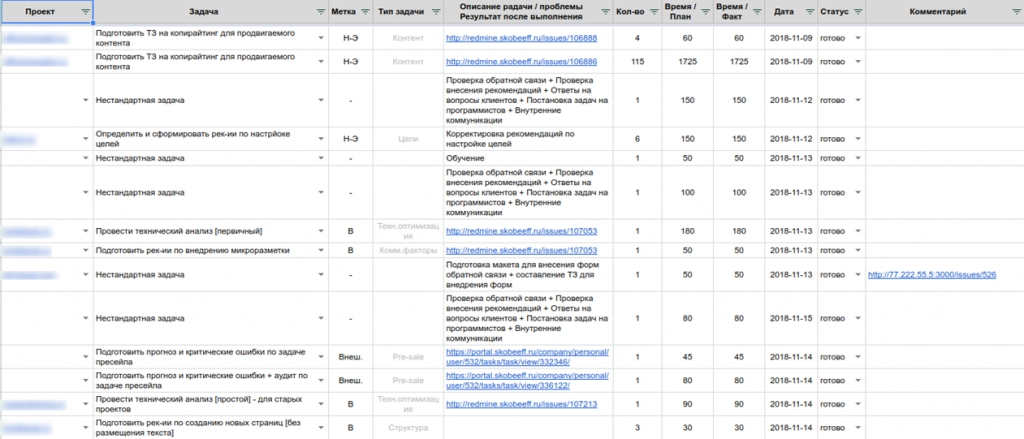
Task: Expand task dropdown in the 'Обучение' row
Action: click(x=321, y=158)
